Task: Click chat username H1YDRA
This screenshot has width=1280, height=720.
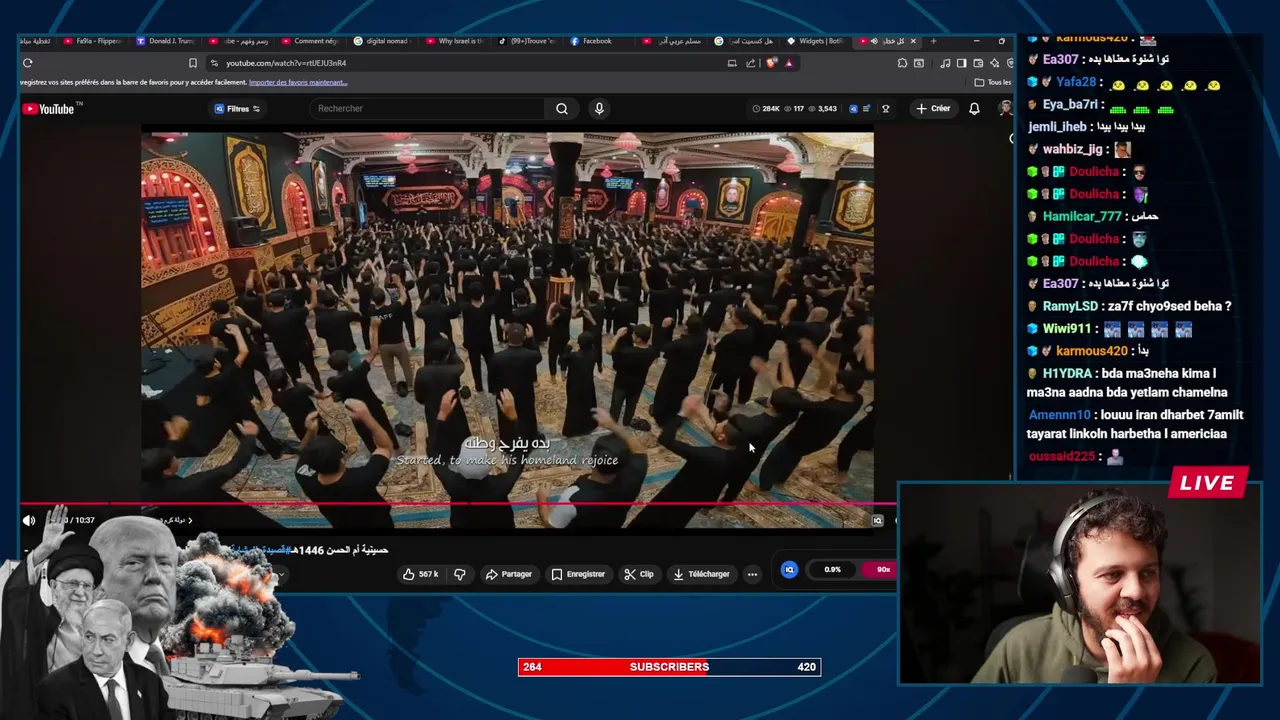Action: [1068, 373]
